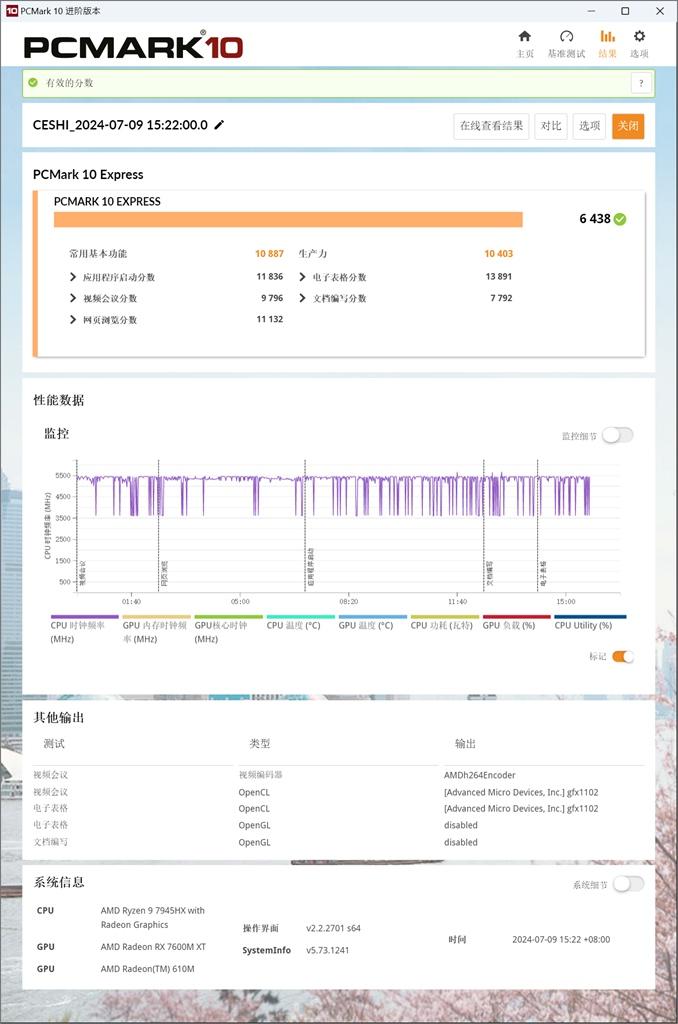Screen dimensions: 678x1024
Task: Click the green check beside 6 438 score
Action: click(x=620, y=219)
